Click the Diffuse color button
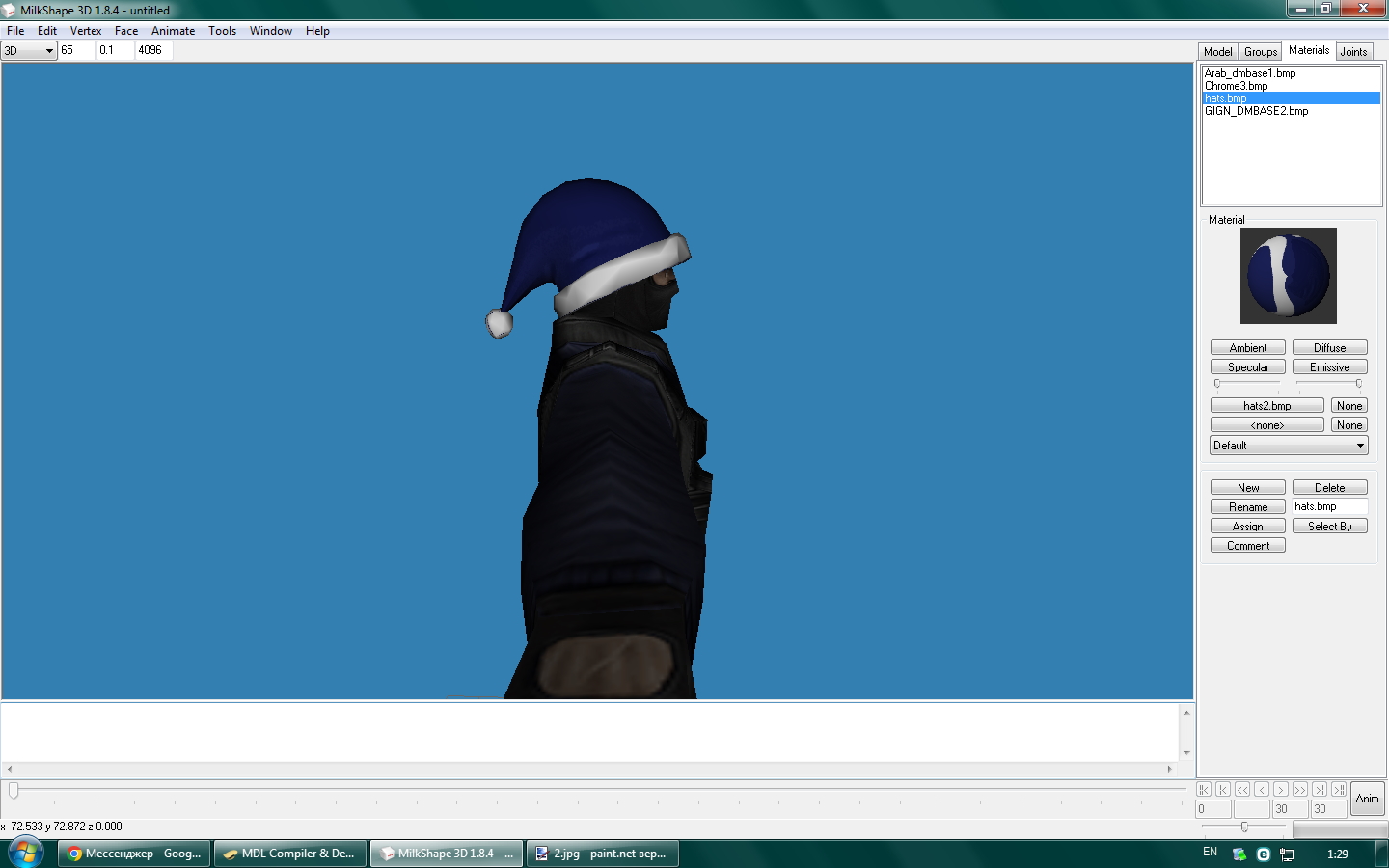 click(1330, 348)
